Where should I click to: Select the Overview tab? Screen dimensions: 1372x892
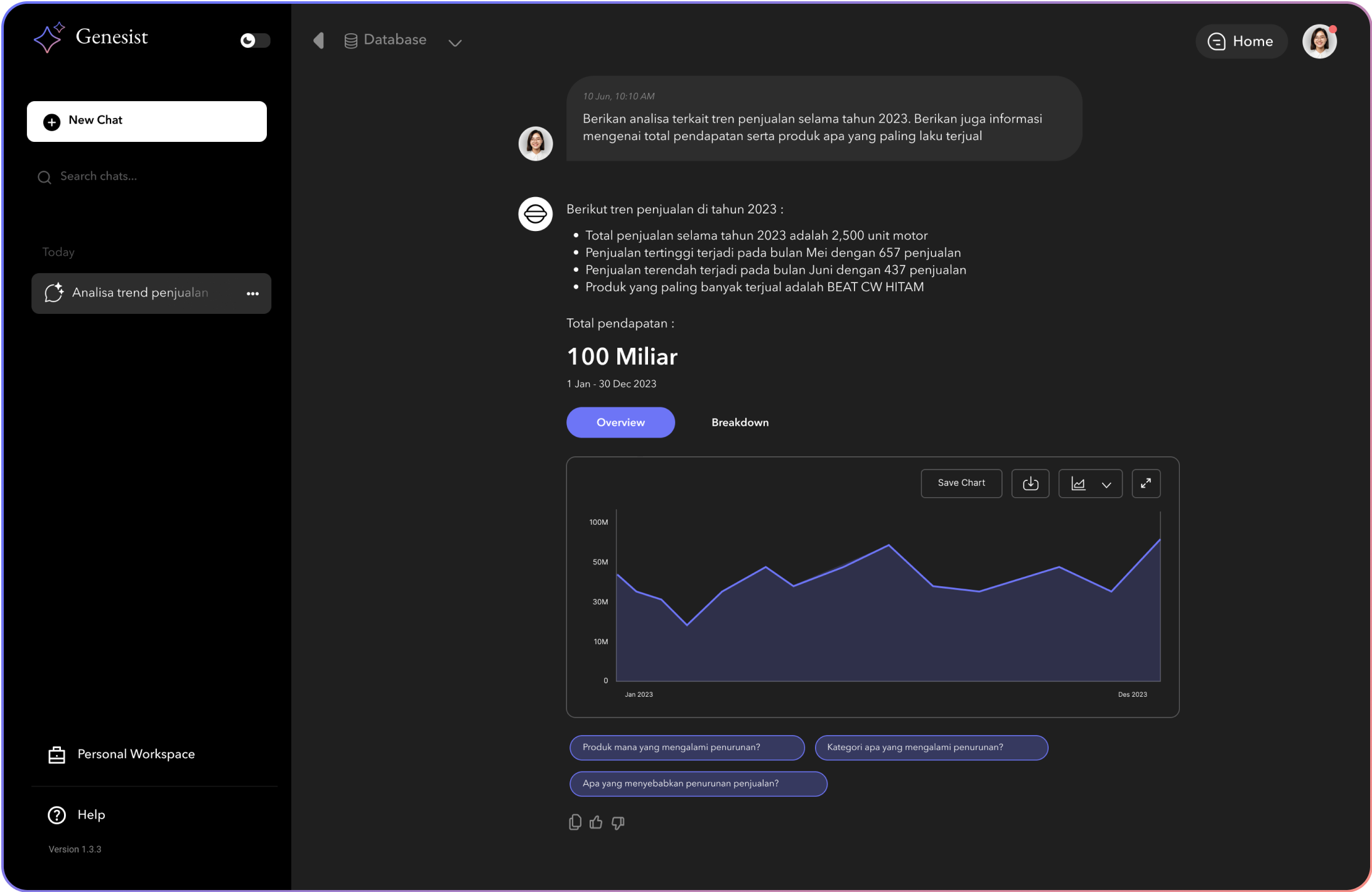tap(620, 422)
